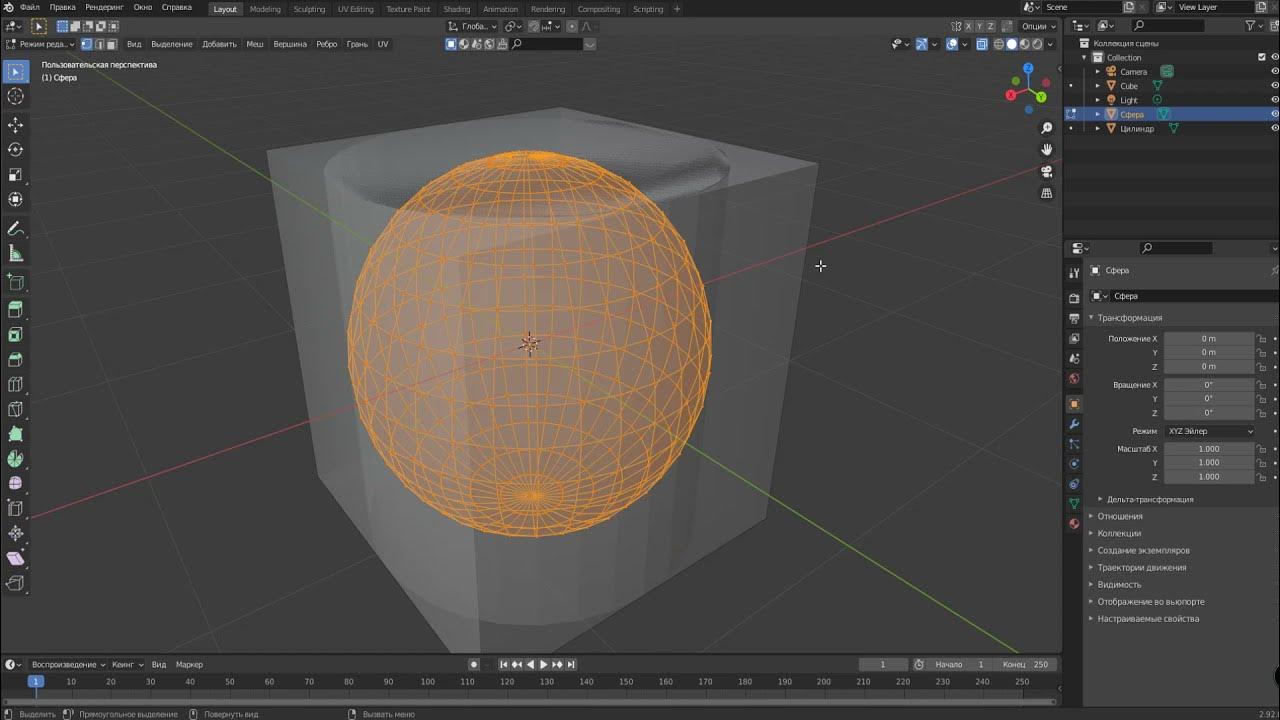This screenshot has height=720, width=1280.
Task: Click the viewport zoom magnifier gizmo
Action: coord(1047,128)
